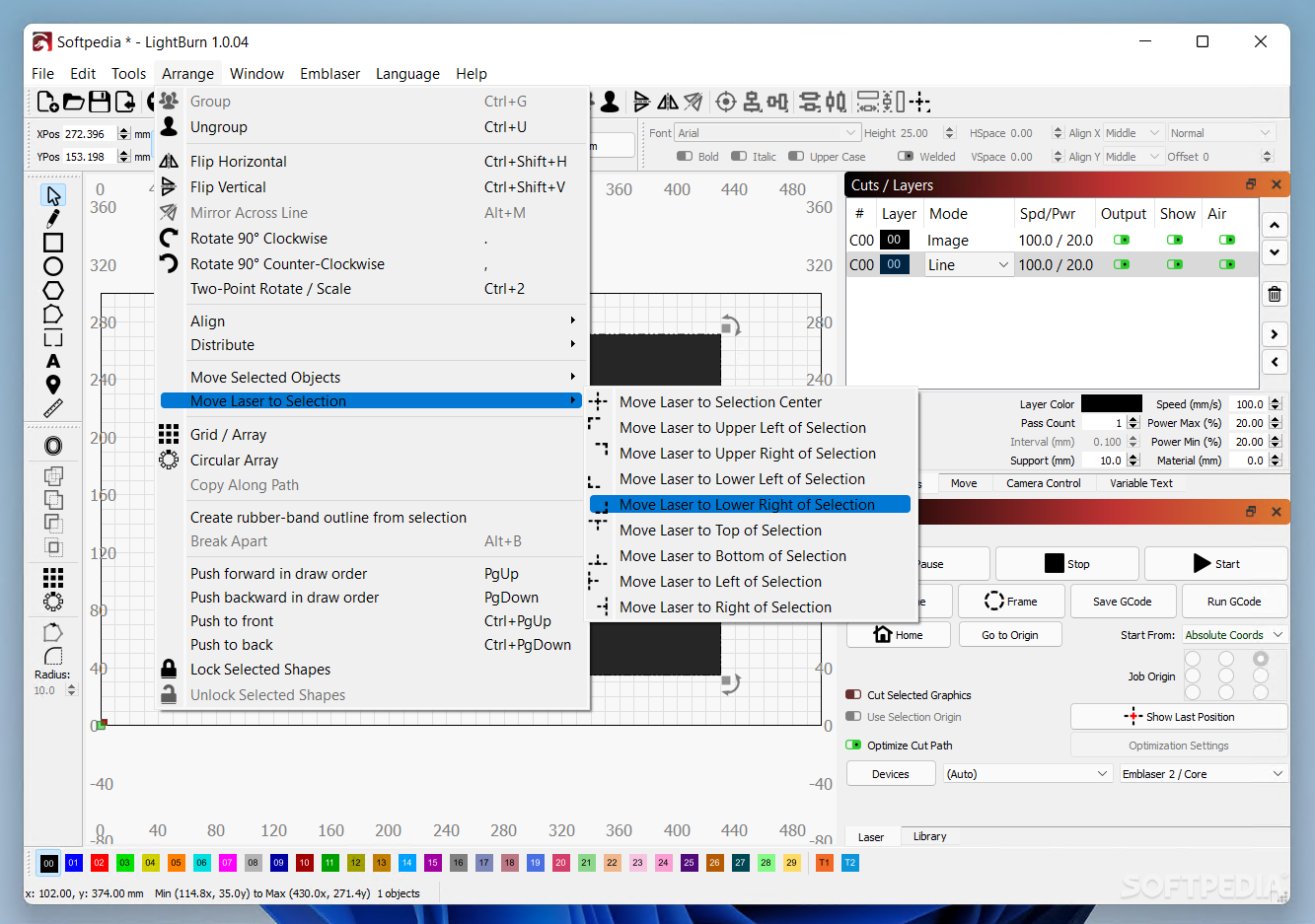Select the Draw Lines pencil tool
This screenshot has width=1315, height=924.
tap(53, 219)
